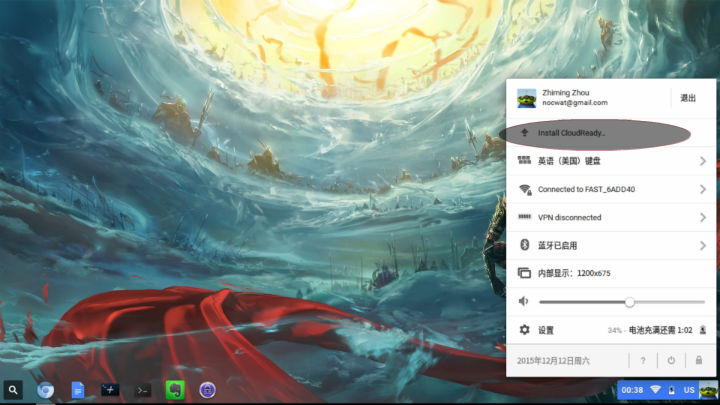720x405 pixels.
Task: Open 英语（美国）键盘 input settings
Action: [x=611, y=161]
